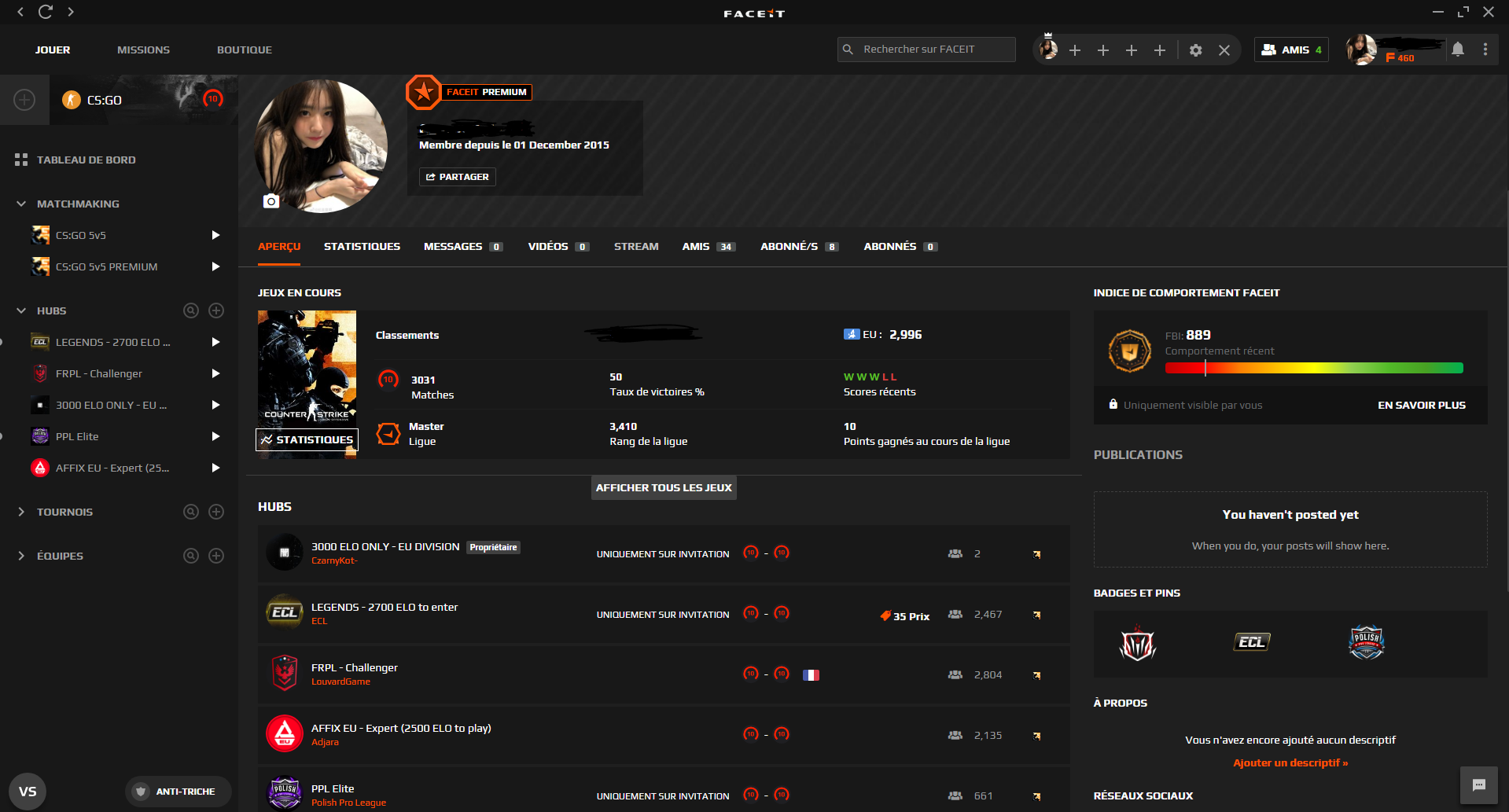Click the first red wolf badge
The height and width of the screenshot is (812, 1509).
(1137, 644)
